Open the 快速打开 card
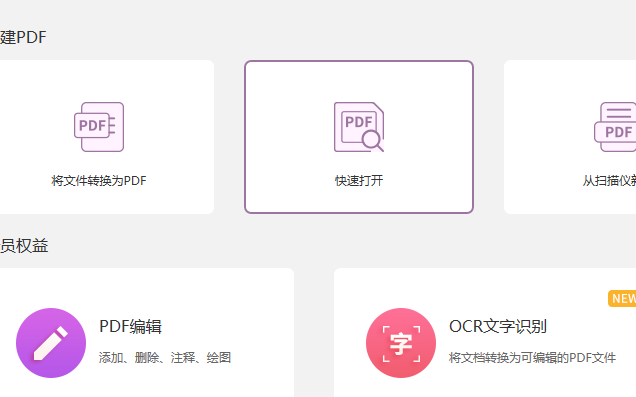 coord(359,137)
